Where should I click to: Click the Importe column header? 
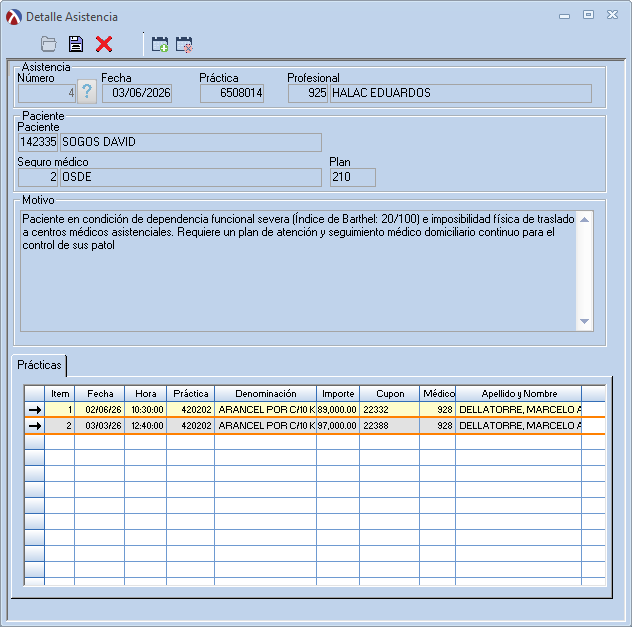338,394
